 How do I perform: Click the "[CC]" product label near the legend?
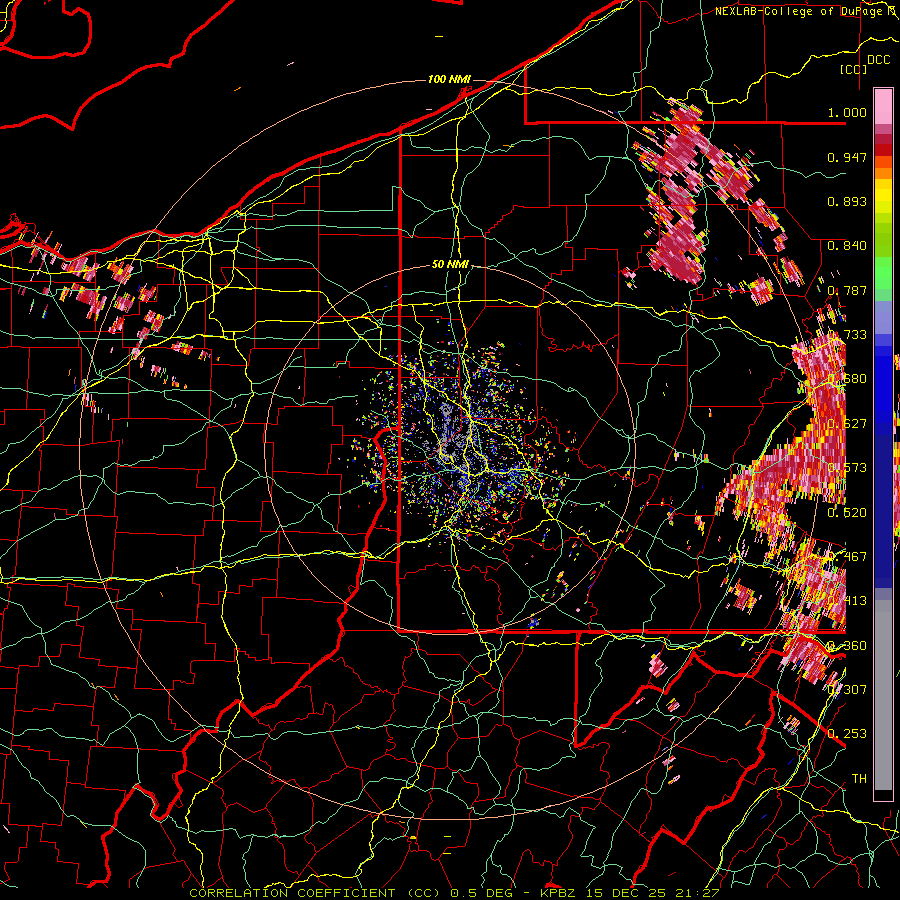tap(854, 69)
